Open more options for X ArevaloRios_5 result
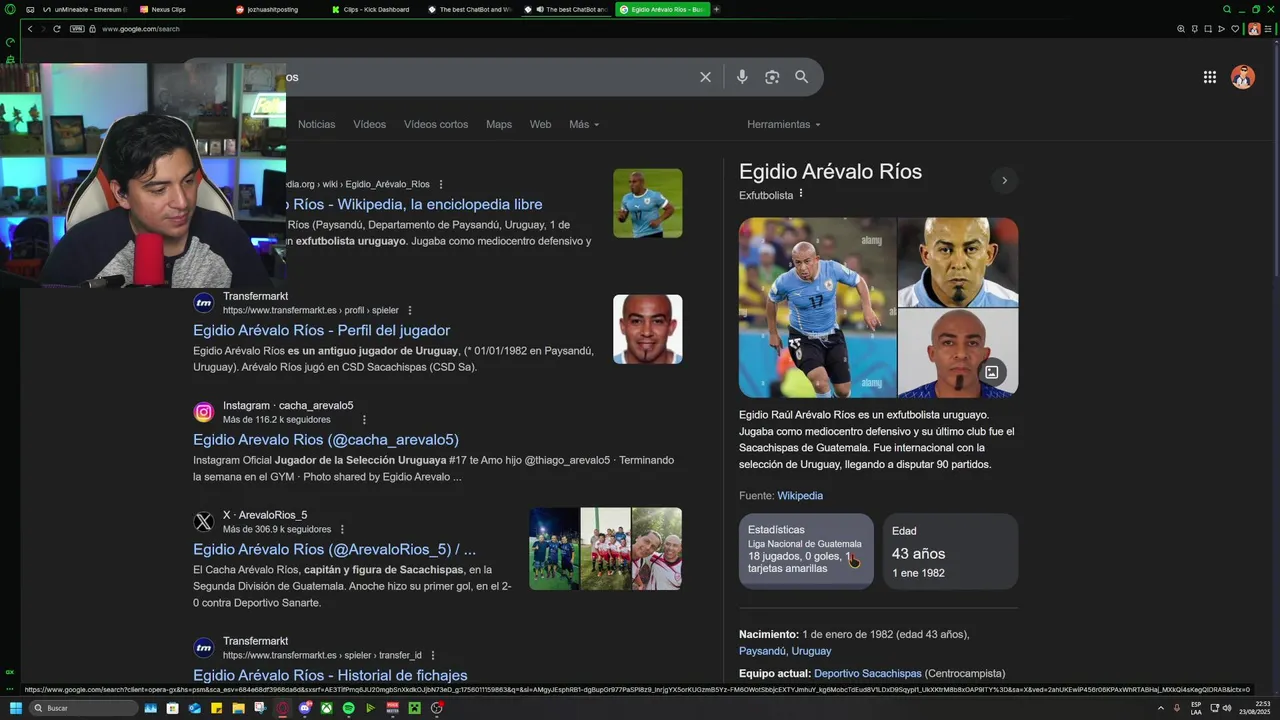Viewport: 1280px width, 720px height. 342,529
